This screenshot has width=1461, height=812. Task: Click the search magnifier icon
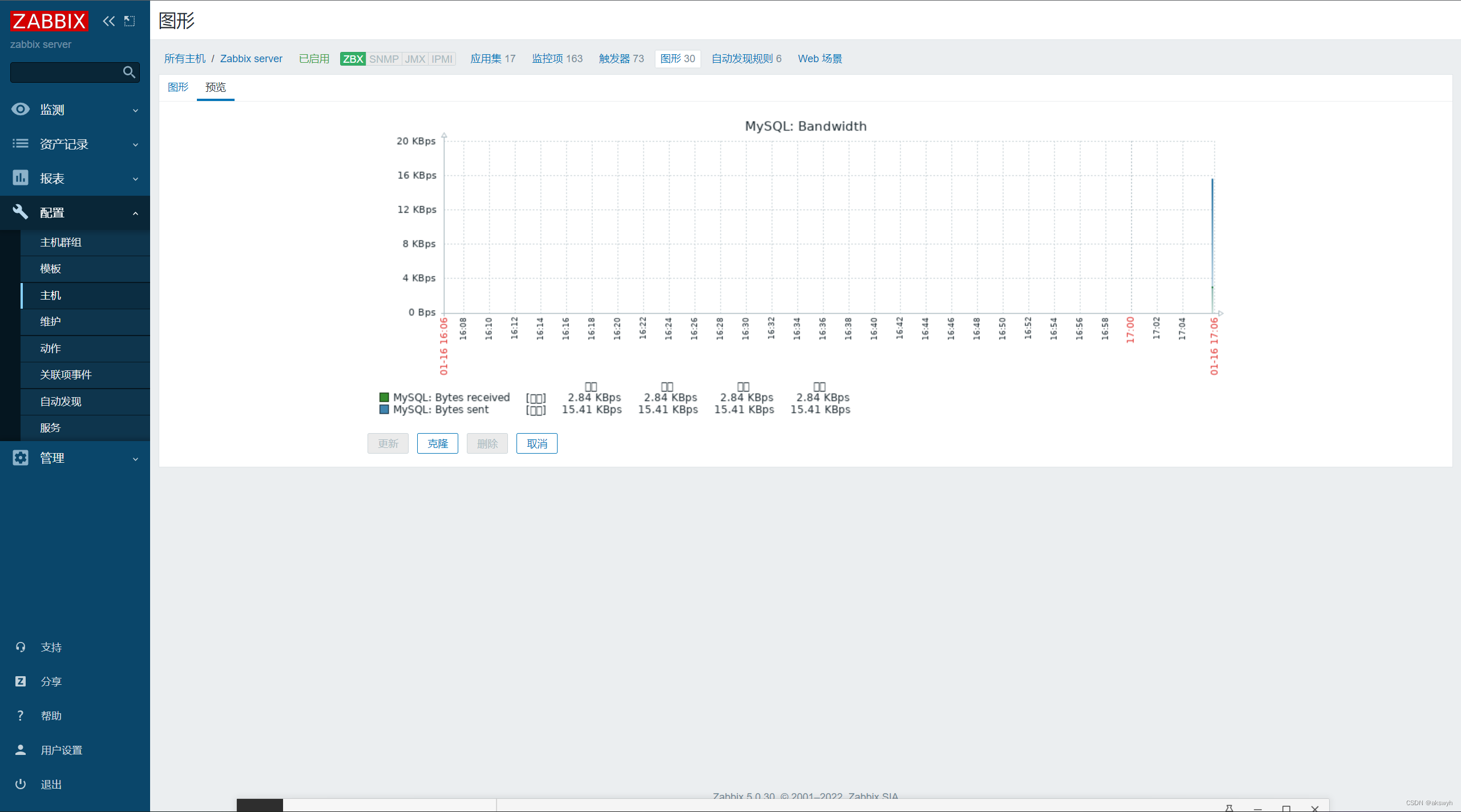tap(129, 72)
